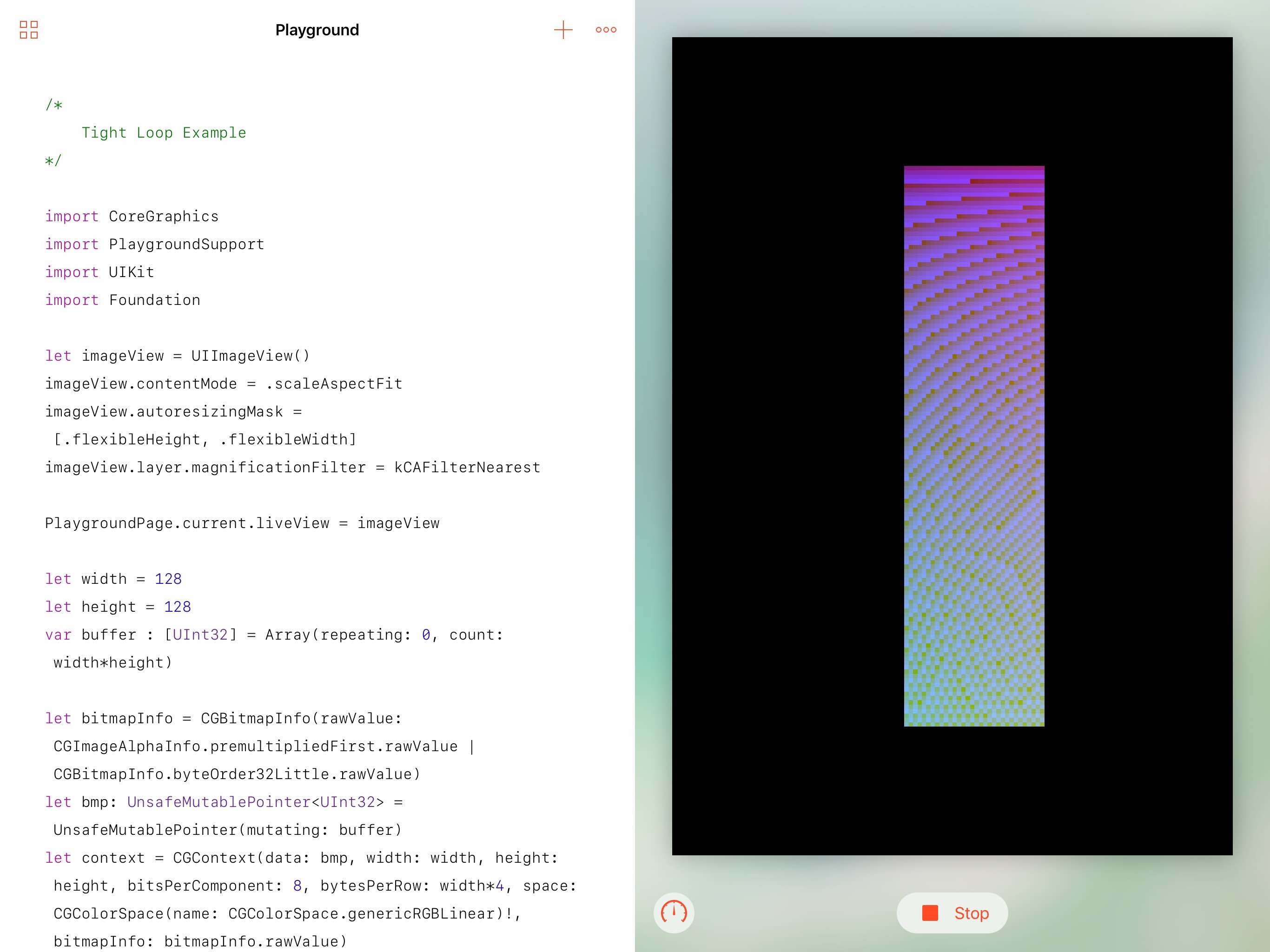Click the execution speed gauge icon

point(674,912)
